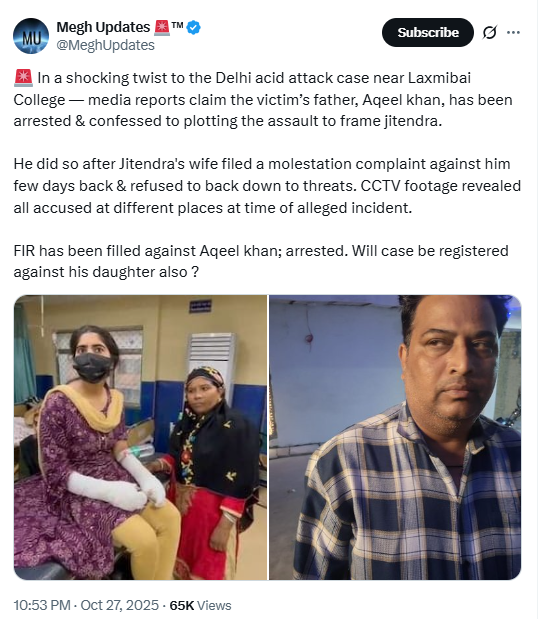Viewport: 543px width, 619px height.
Task: Select the paragraph about FIR against Aqeel khan
Action: click(261, 261)
